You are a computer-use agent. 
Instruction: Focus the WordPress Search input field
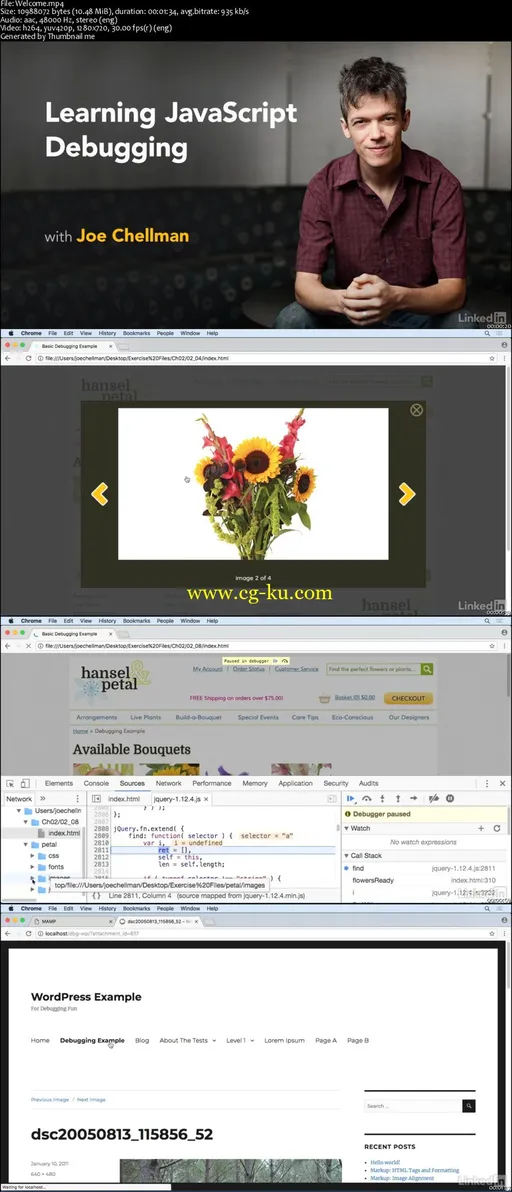[414, 1106]
